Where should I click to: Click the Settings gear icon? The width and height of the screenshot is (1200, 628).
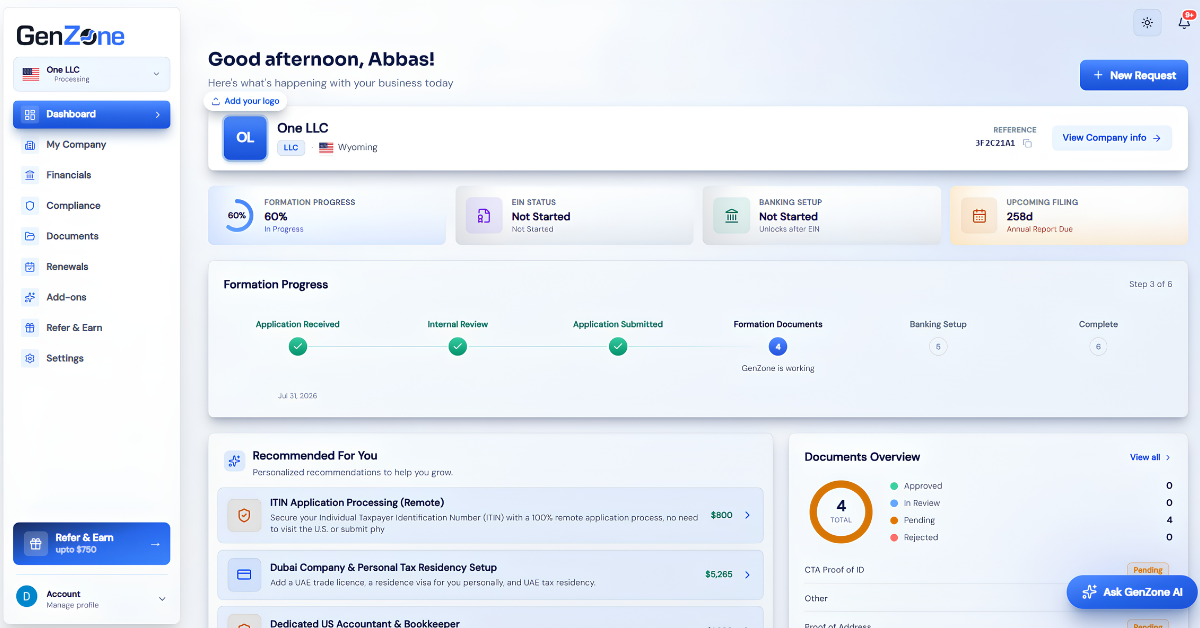(30, 358)
